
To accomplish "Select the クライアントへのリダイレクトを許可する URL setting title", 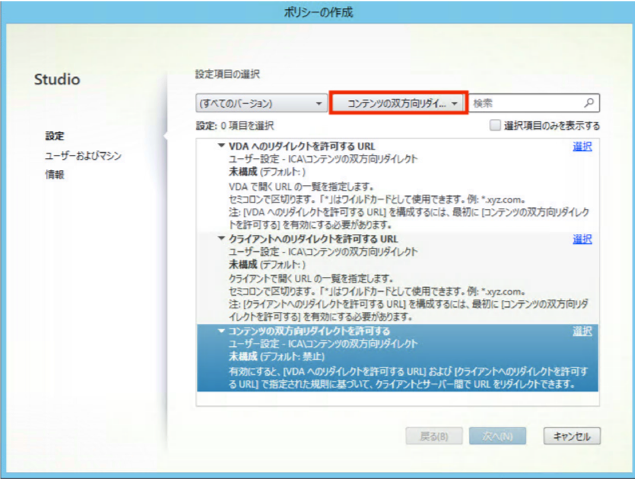I will coord(313,240).
